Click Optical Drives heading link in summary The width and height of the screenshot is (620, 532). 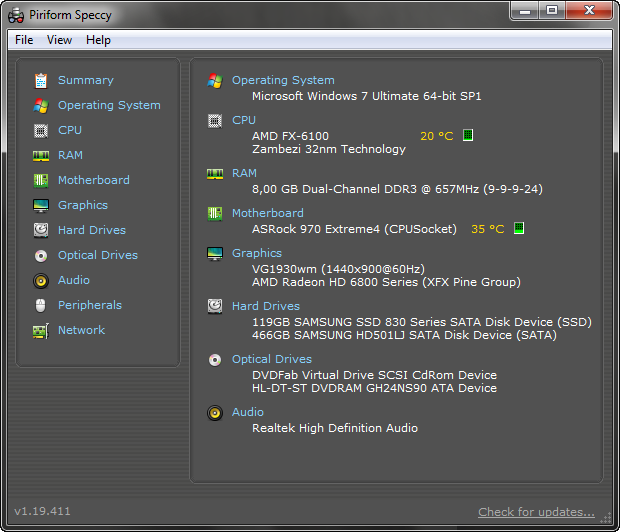pyautogui.click(x=272, y=360)
